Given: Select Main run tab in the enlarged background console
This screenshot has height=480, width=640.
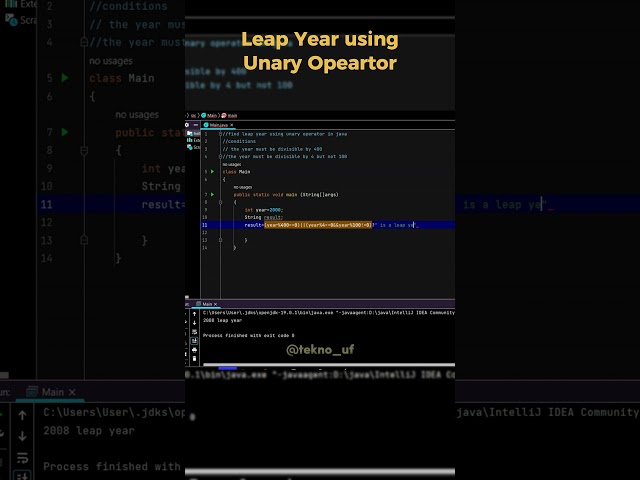Looking at the screenshot, I should [x=51, y=392].
